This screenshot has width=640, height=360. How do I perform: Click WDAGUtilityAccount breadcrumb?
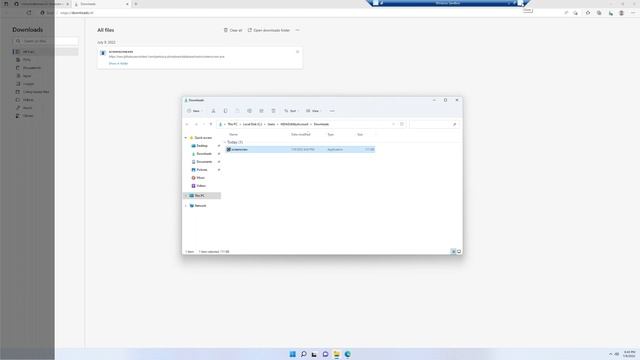[294, 124]
